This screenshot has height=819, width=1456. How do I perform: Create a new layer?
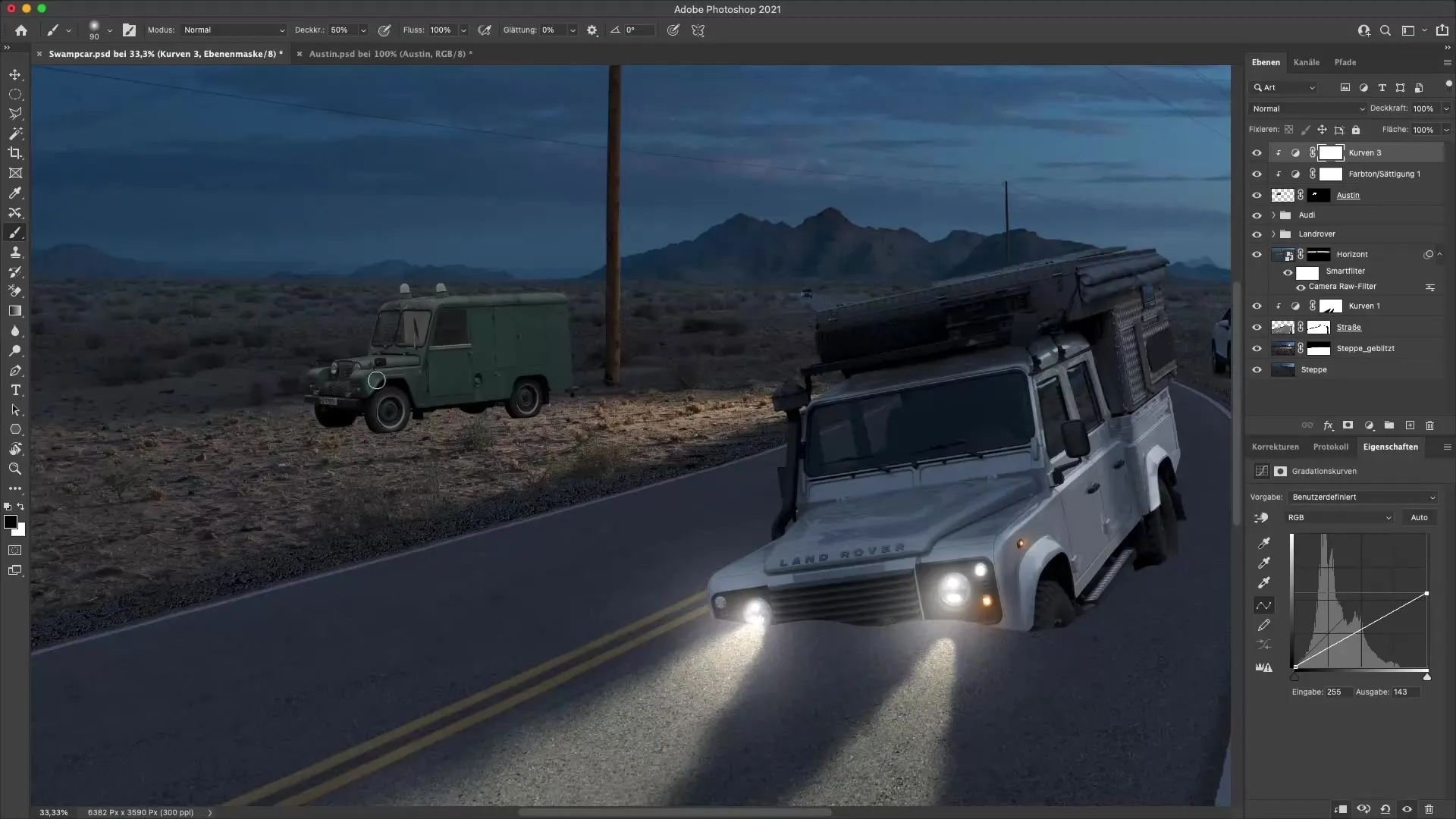1409,425
